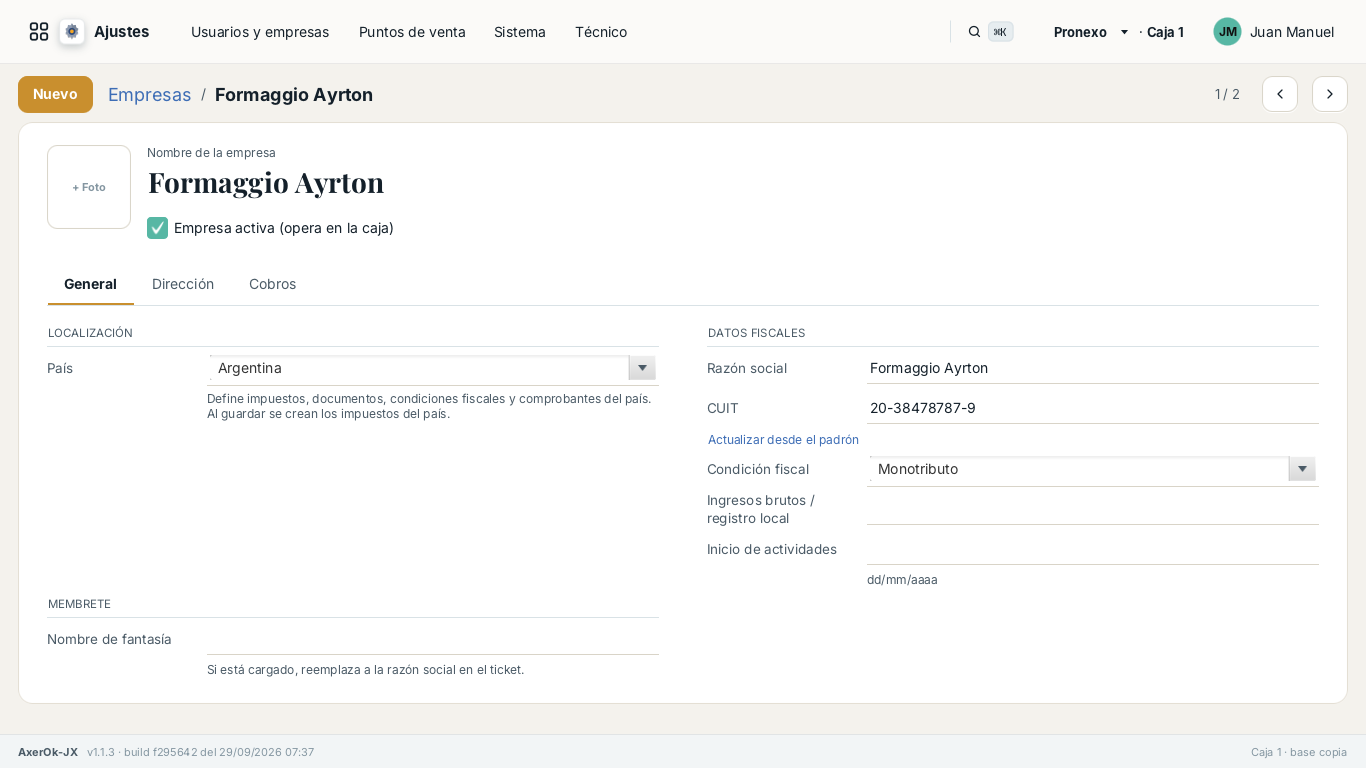This screenshot has width=1366, height=768.
Task: Go back to Empresas breadcrumb
Action: [149, 94]
